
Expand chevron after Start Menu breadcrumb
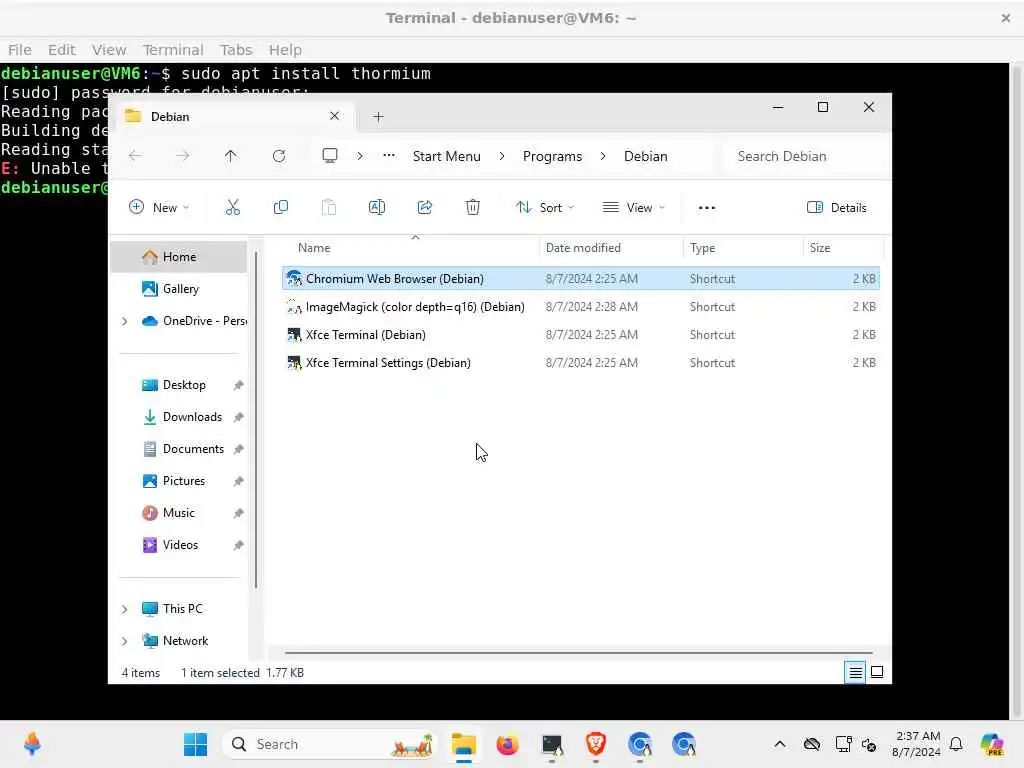tap(502, 156)
